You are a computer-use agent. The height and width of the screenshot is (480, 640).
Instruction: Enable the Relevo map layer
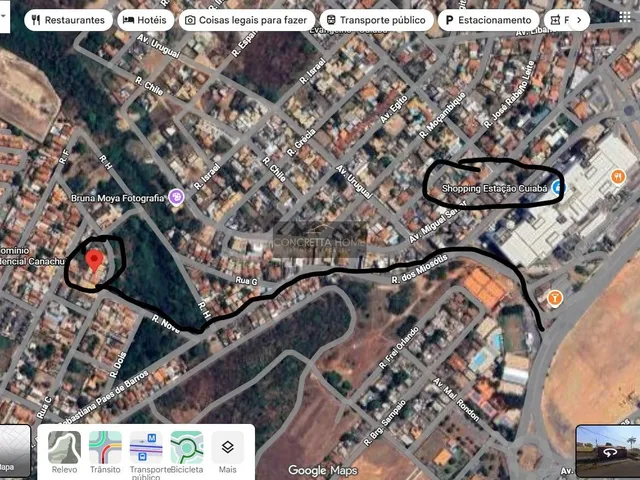point(64,453)
